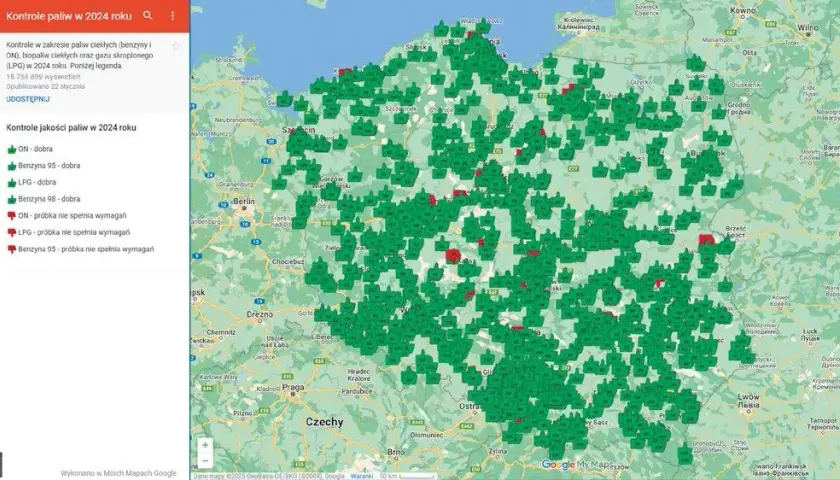Click the '15 758 899 wyświetleń' view count

[43, 77]
